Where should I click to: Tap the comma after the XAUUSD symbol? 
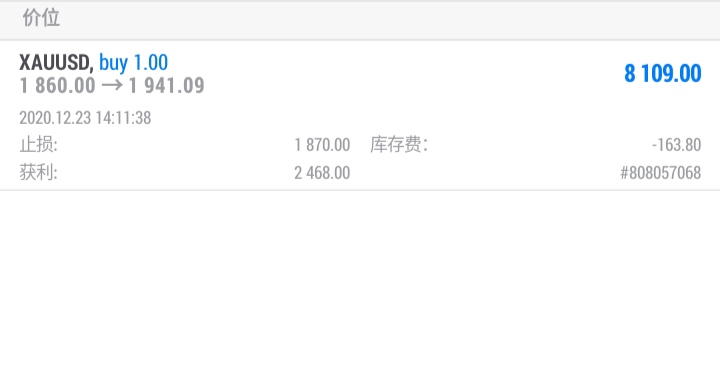click(x=91, y=69)
